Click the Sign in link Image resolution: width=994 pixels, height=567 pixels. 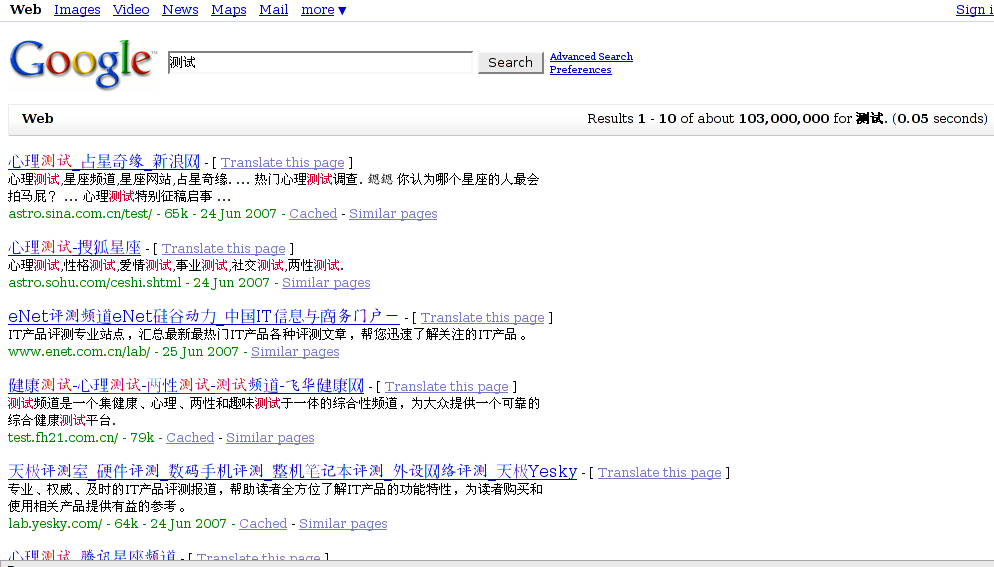coord(974,10)
